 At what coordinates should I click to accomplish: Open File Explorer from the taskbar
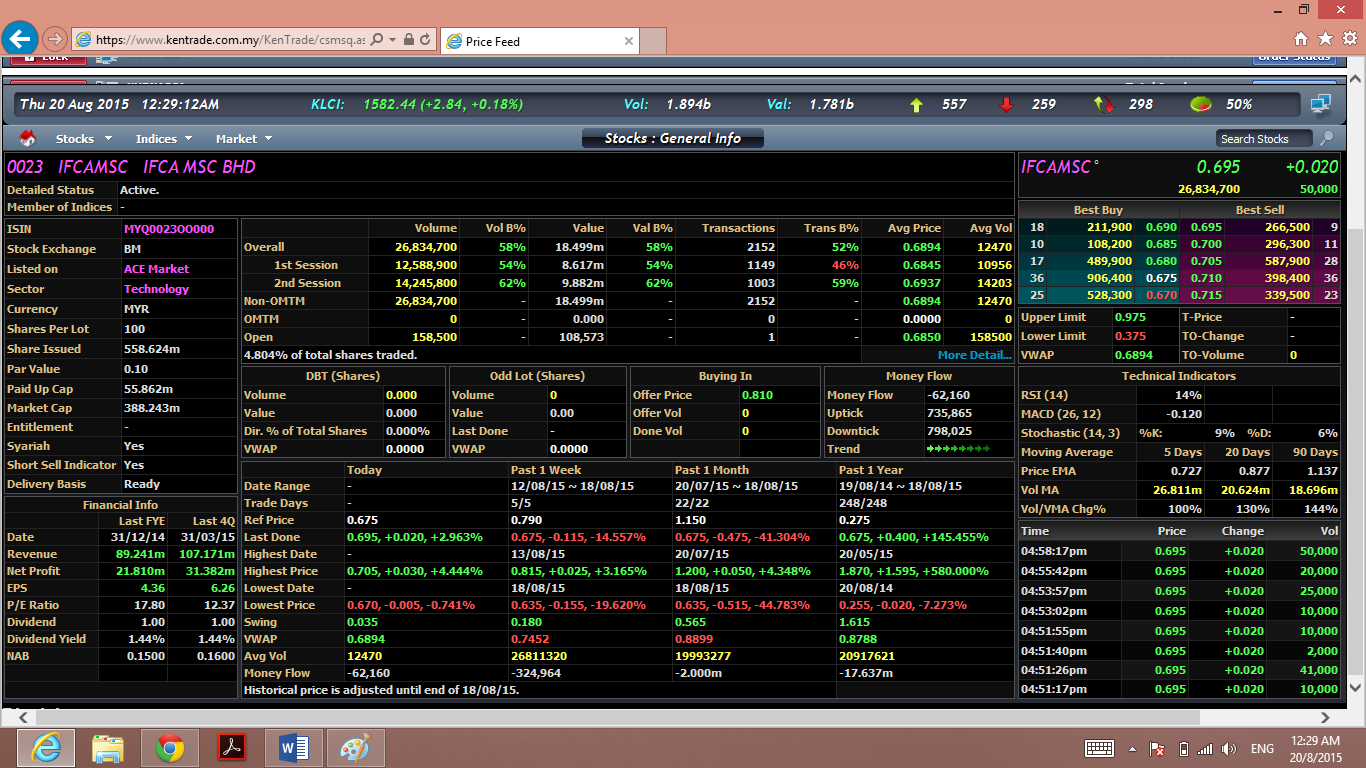pos(107,747)
